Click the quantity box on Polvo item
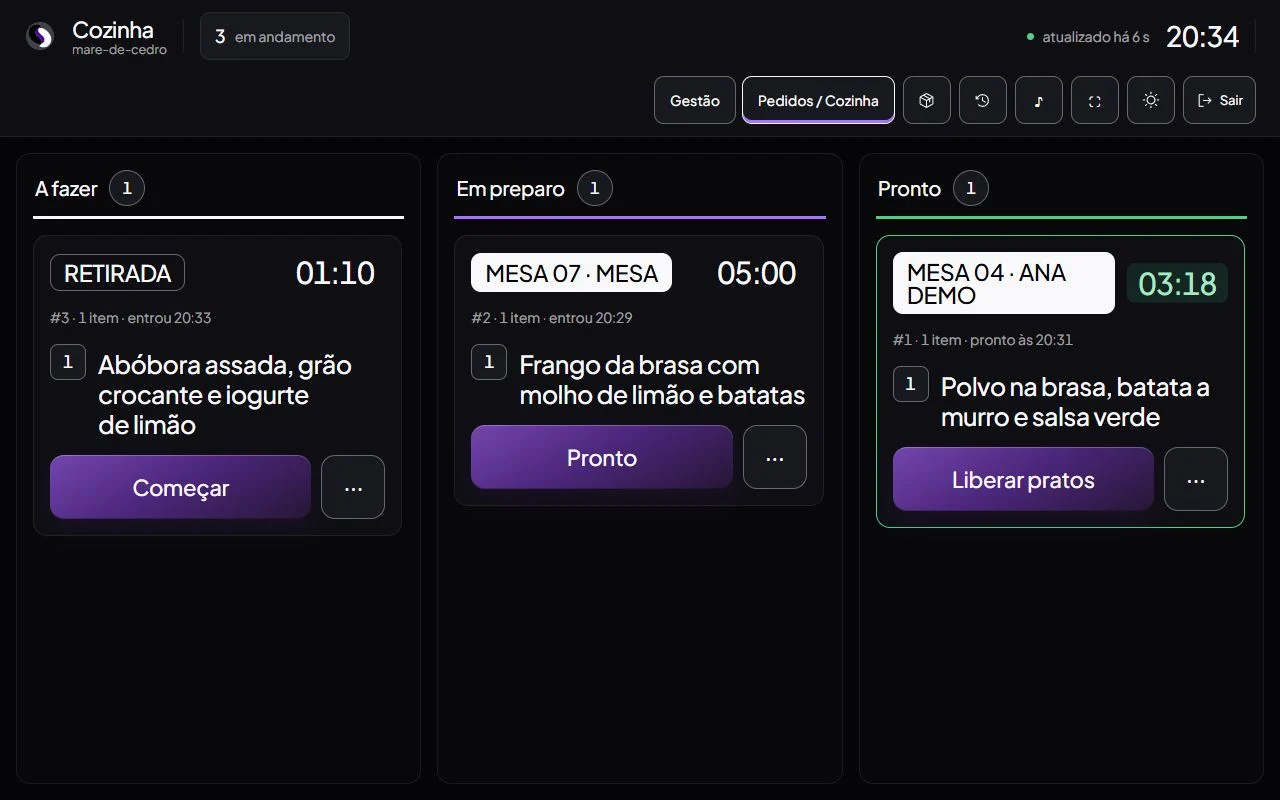This screenshot has width=1280, height=800. [911, 384]
